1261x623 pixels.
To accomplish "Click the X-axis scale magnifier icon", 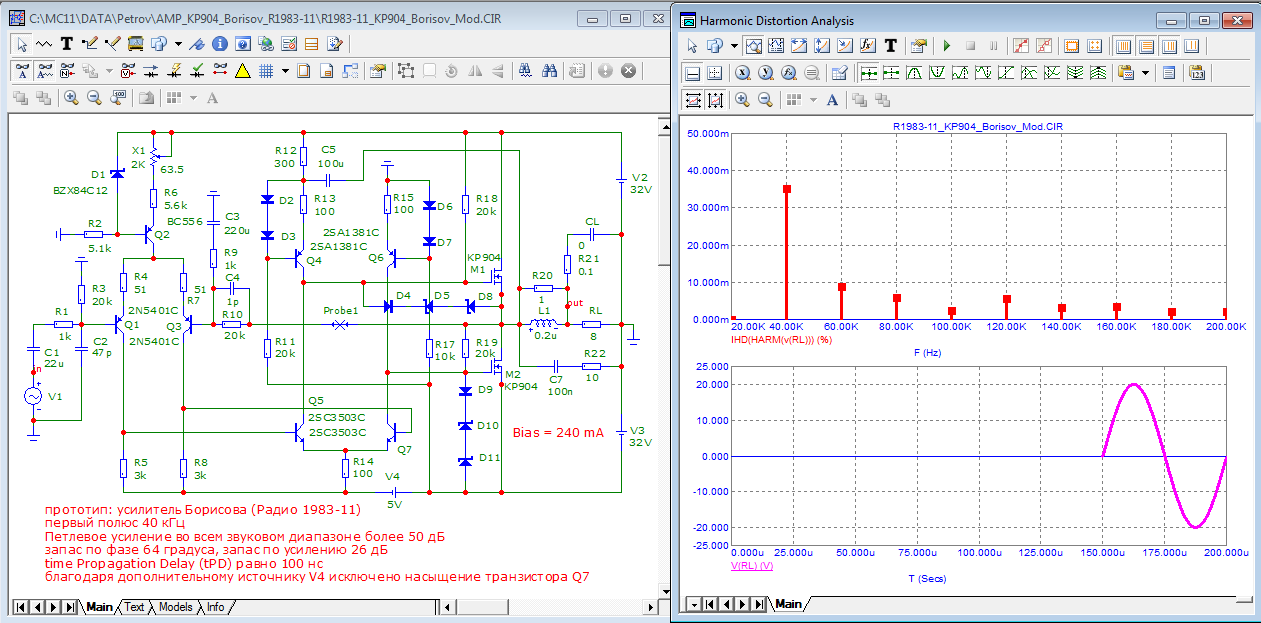I will point(742,73).
